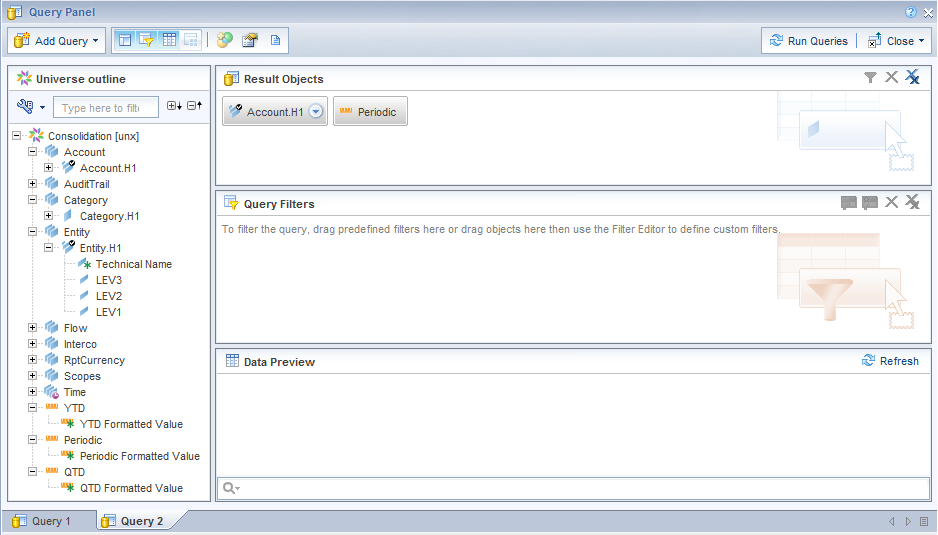Open the Account.H1 member selector arrow
938x535 pixels.
(x=316, y=112)
